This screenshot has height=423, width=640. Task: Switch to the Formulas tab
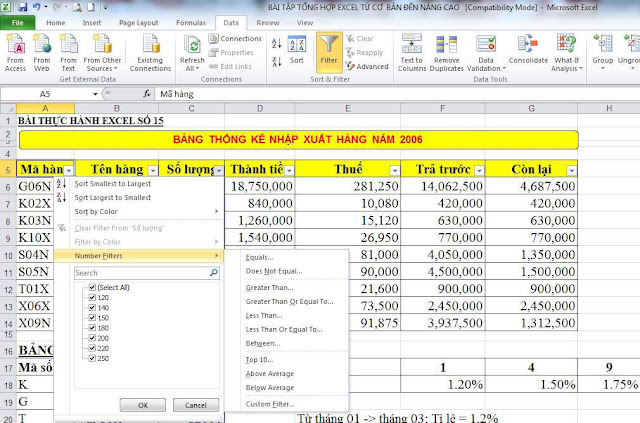coord(191,23)
